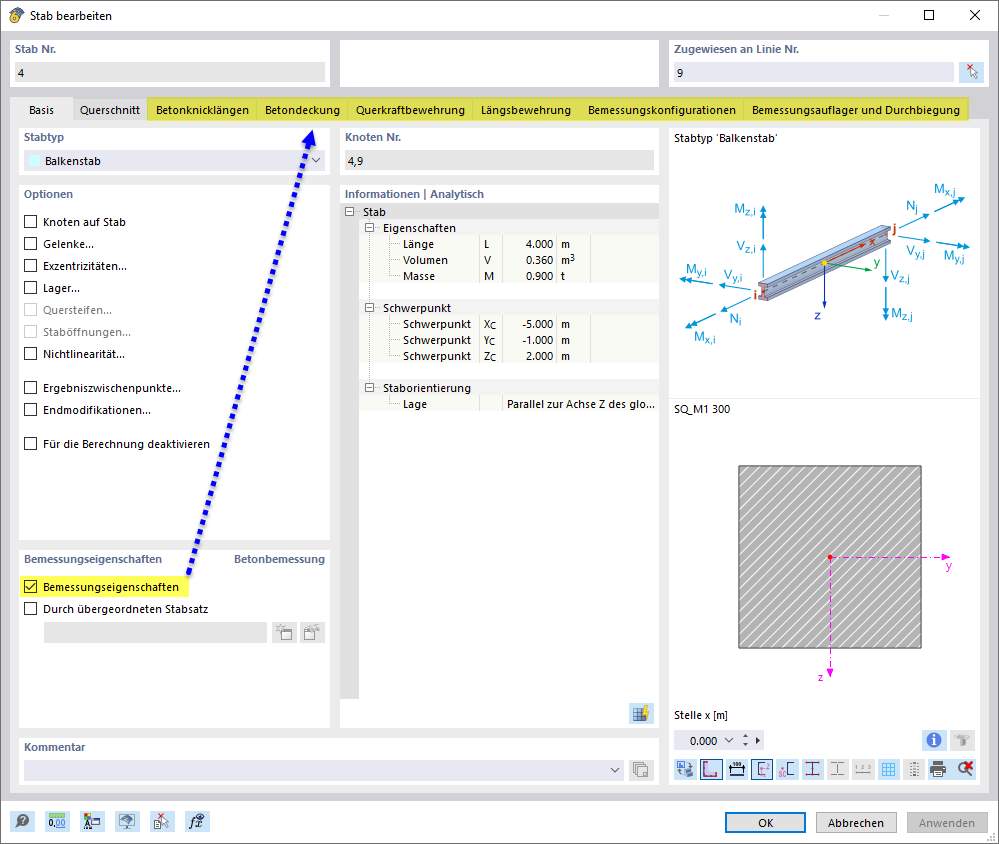Collapse the Eigenschaften group
This screenshot has height=844, width=999.
click(x=370, y=227)
